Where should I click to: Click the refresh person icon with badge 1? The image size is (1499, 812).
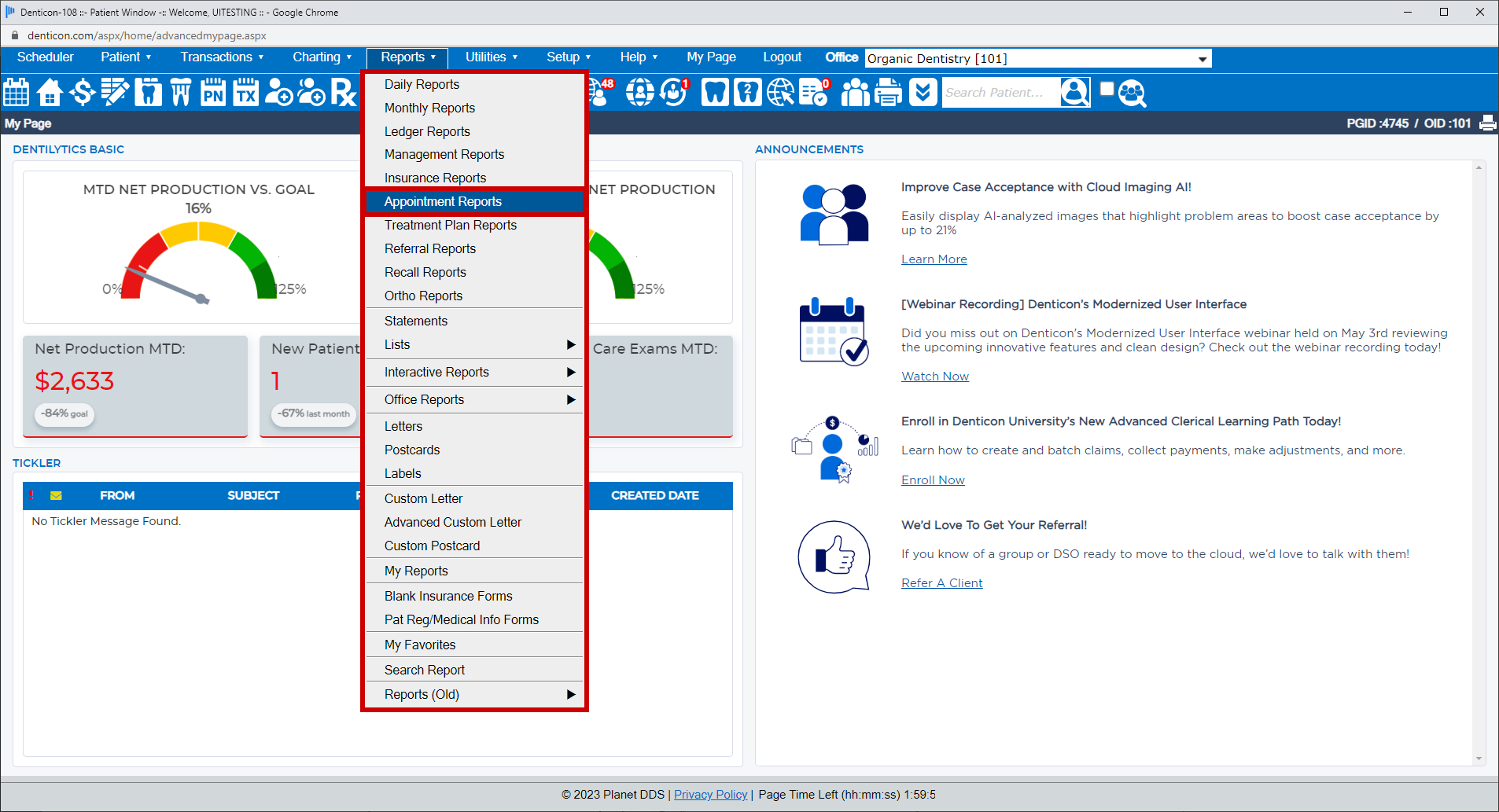coord(674,92)
